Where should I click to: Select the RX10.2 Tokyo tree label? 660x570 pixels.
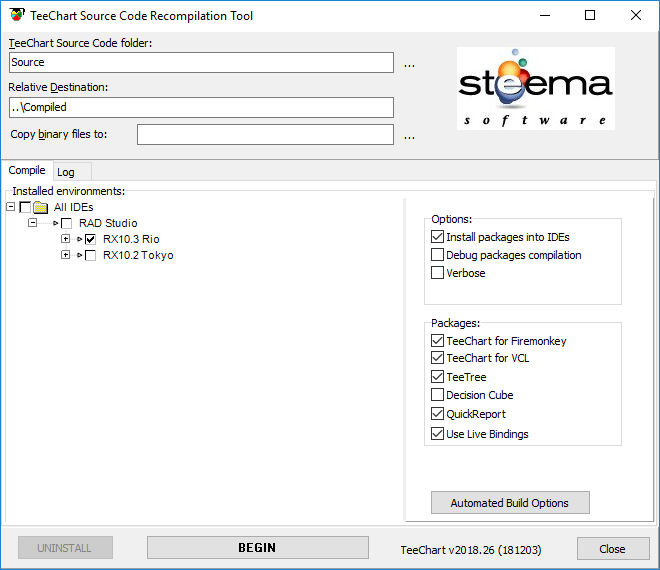(x=138, y=255)
